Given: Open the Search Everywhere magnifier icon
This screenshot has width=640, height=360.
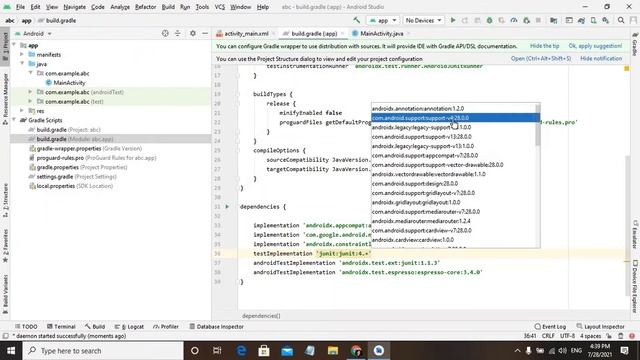Looking at the screenshot, I should tap(621, 20).
